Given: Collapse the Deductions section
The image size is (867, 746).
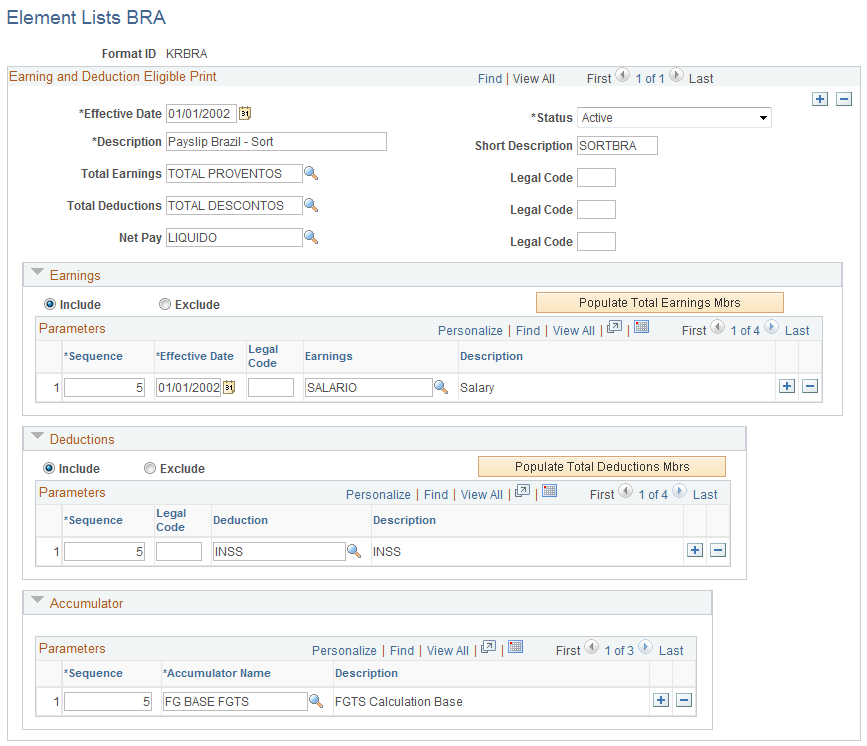Looking at the screenshot, I should 38,436.
